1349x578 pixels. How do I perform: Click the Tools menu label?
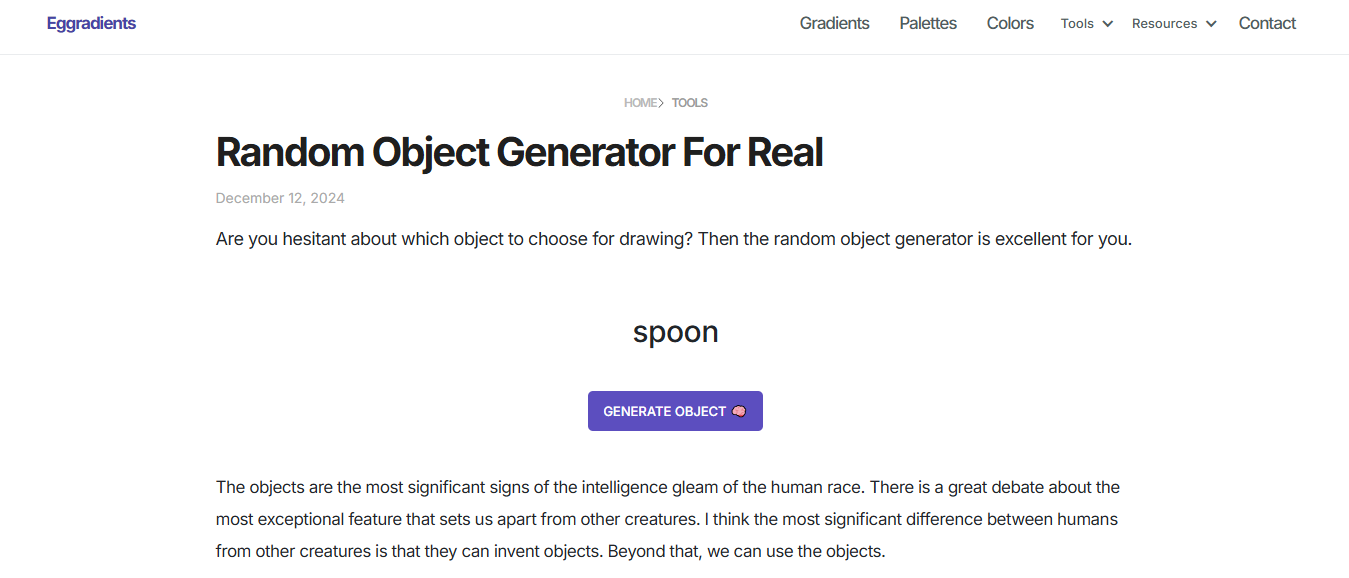[1077, 24]
